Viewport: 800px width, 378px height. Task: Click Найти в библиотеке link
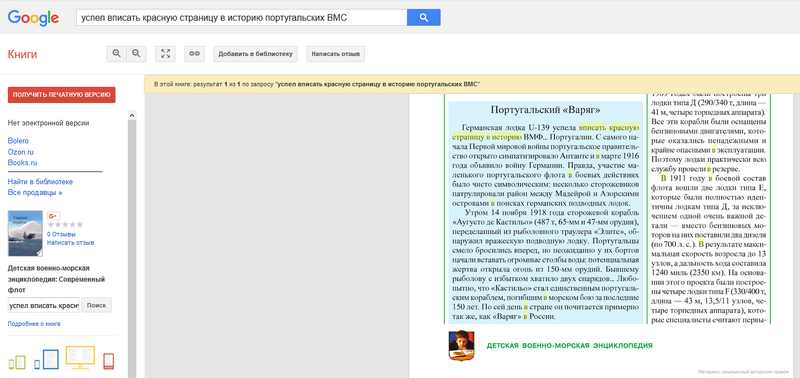(40, 182)
